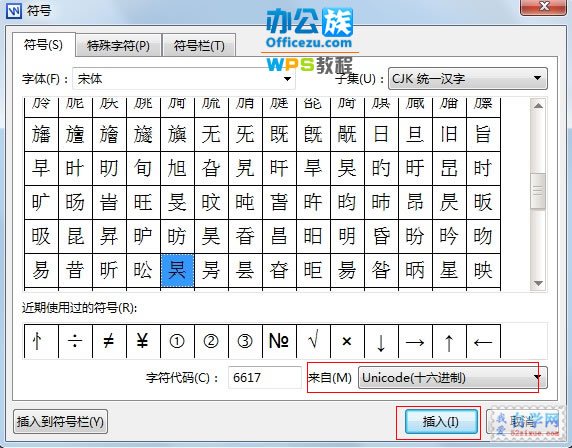The width and height of the screenshot is (572, 448).
Task: Pick the not-equal symbol from recent list
Action: (109, 341)
